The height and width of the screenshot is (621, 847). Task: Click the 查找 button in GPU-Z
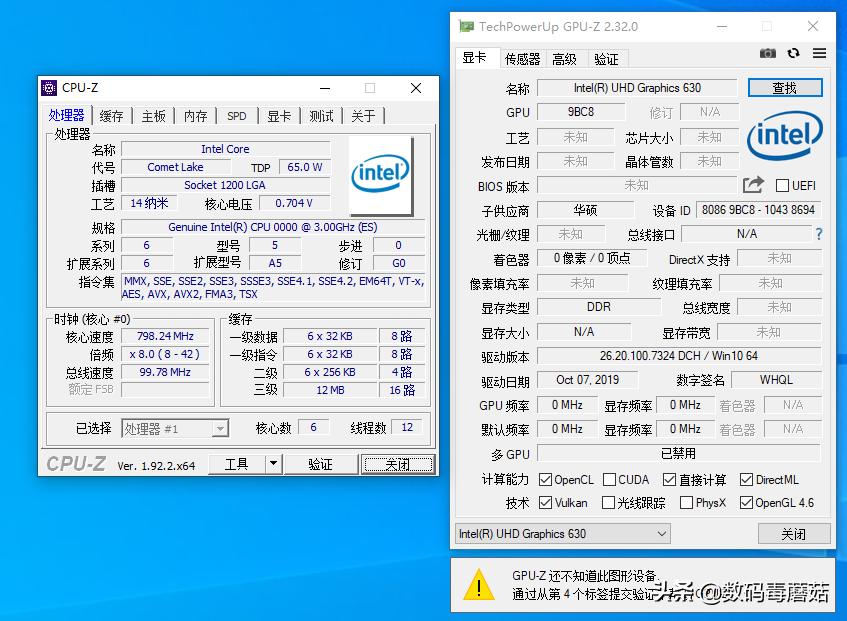click(x=785, y=87)
